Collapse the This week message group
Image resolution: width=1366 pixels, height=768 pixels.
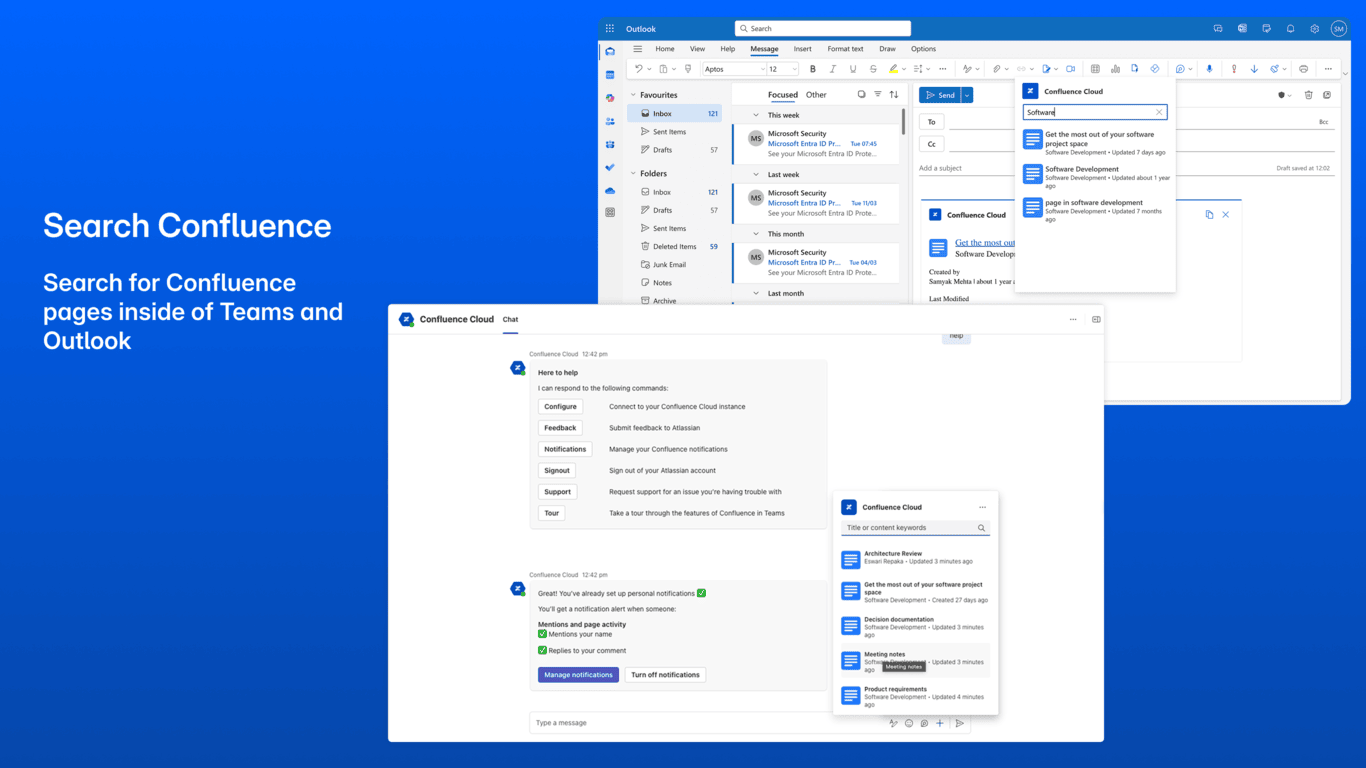pos(756,115)
